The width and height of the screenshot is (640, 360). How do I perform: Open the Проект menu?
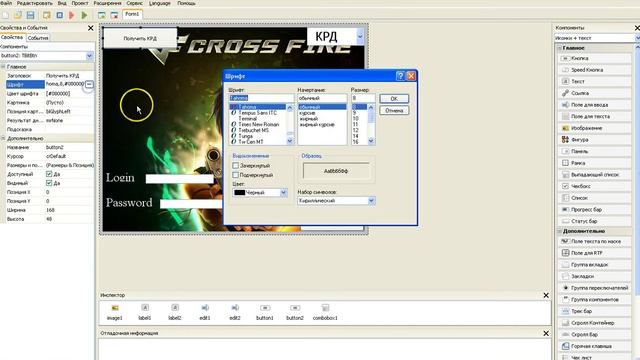pyautogui.click(x=80, y=3)
